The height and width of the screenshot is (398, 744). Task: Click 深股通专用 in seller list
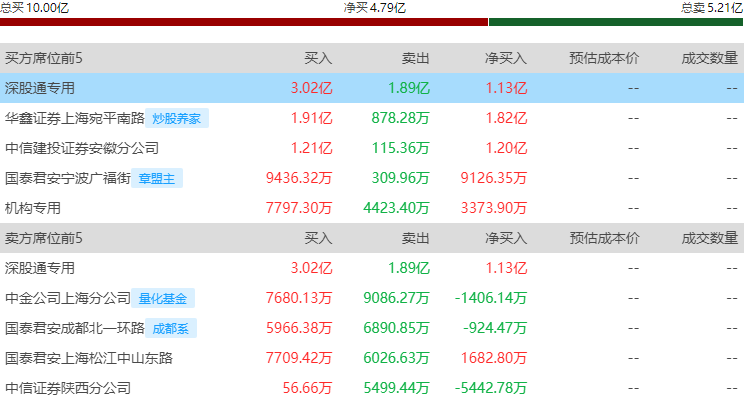(x=40, y=268)
